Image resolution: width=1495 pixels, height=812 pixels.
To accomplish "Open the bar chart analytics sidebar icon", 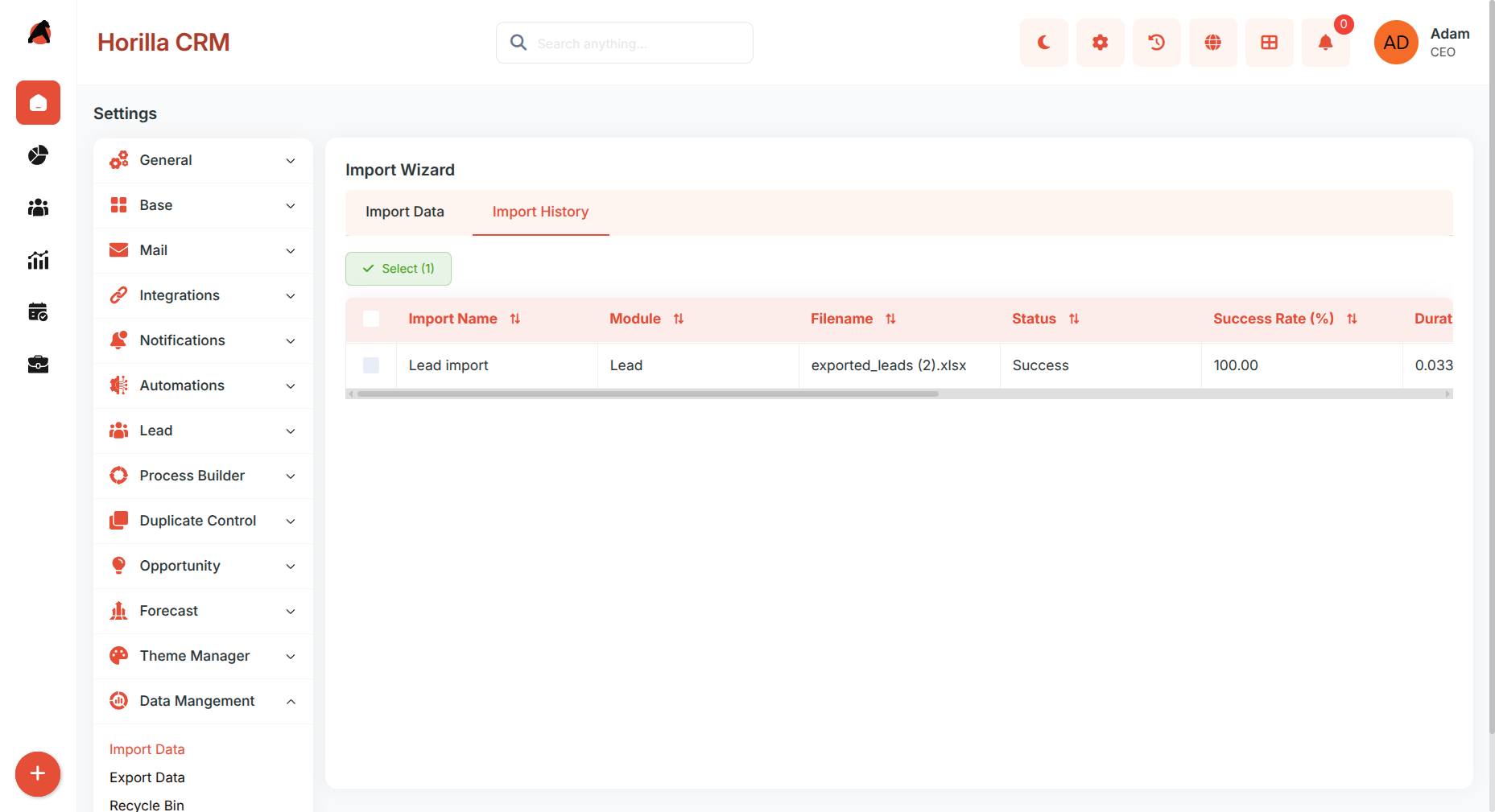I will pyautogui.click(x=38, y=260).
